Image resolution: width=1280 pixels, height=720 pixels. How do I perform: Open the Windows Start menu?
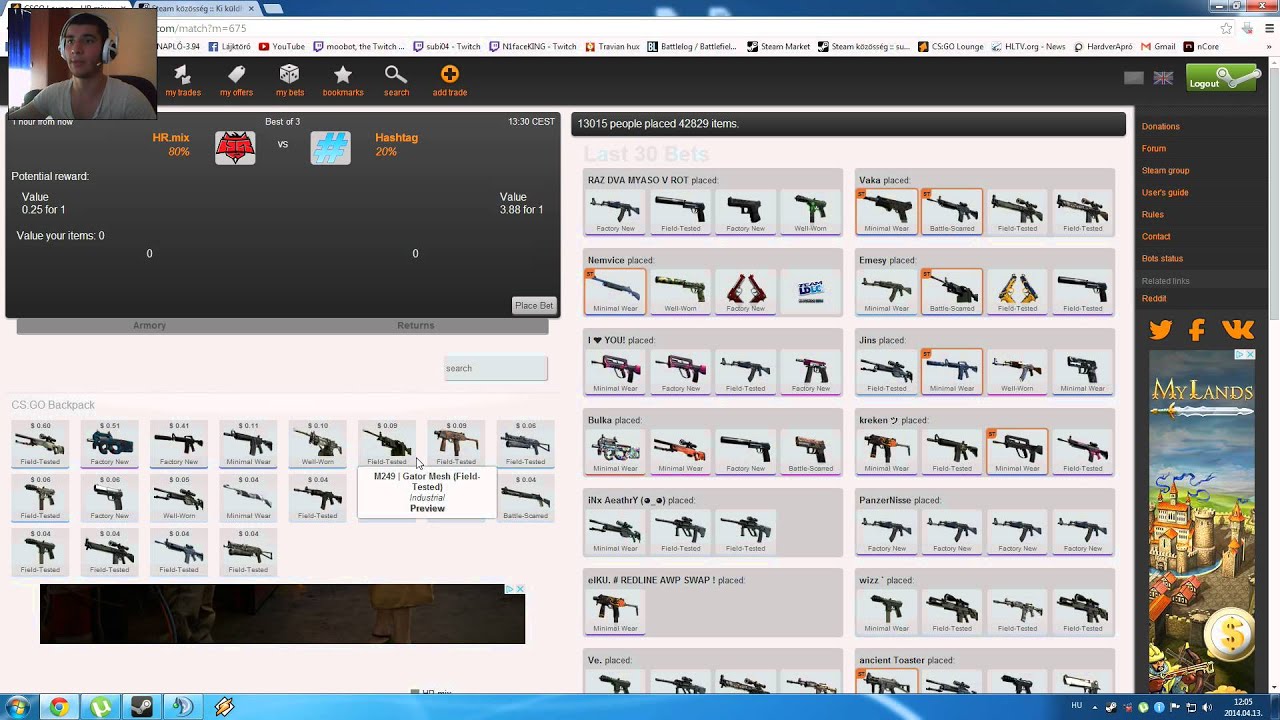tap(18, 707)
